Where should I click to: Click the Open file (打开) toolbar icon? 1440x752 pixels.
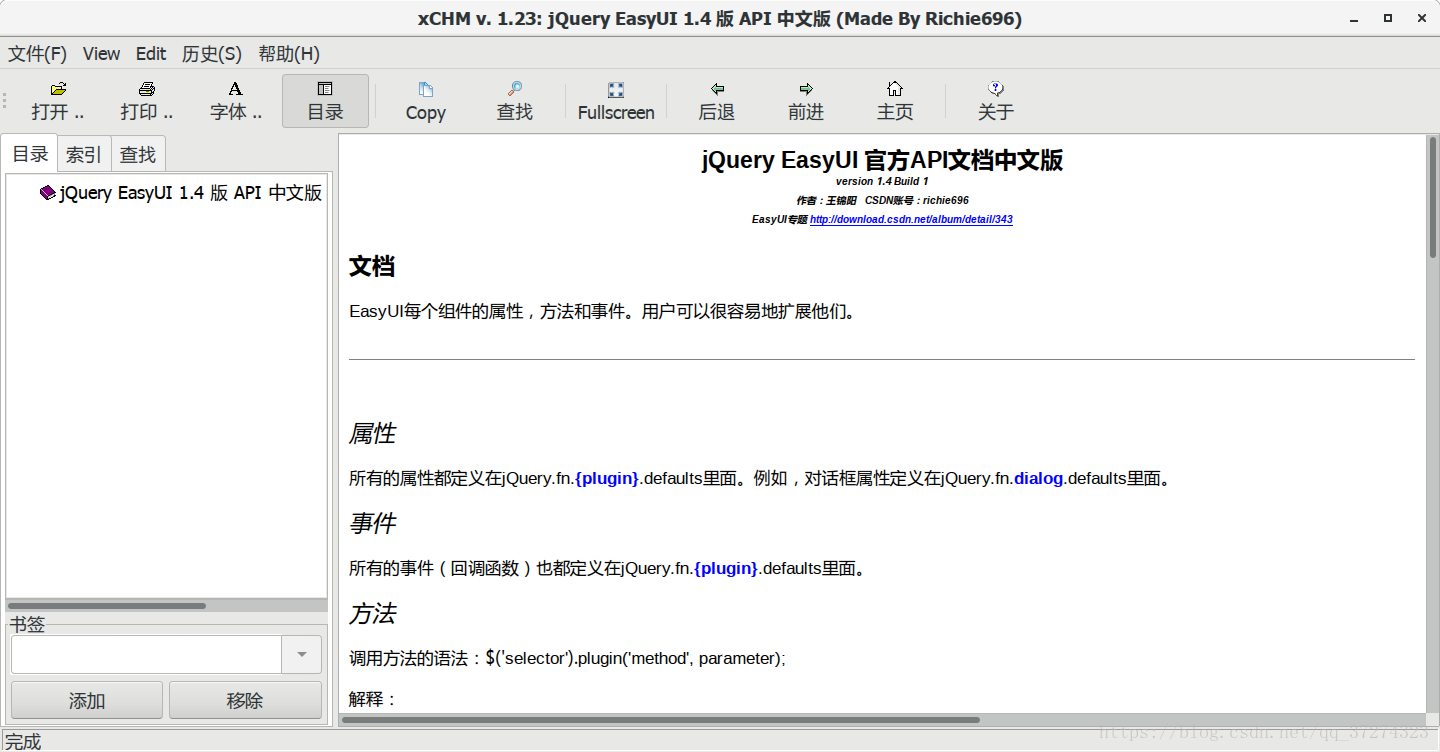click(x=58, y=90)
